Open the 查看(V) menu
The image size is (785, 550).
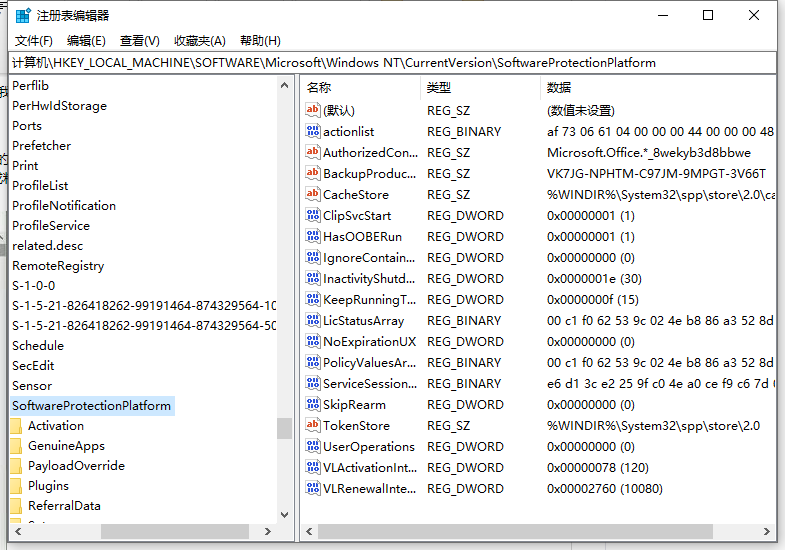coord(140,40)
